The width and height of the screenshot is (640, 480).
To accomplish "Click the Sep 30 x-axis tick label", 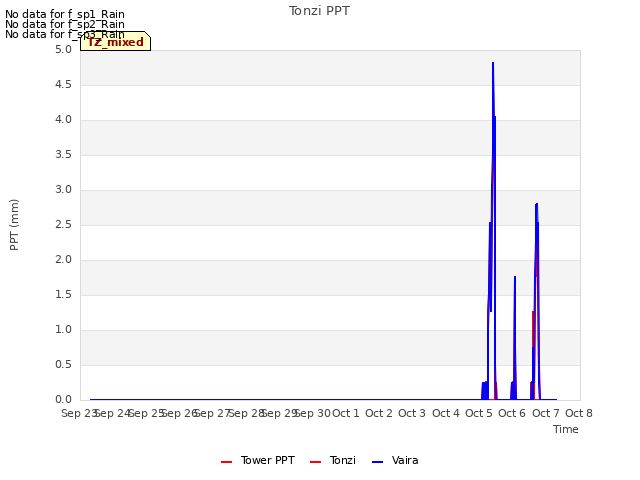I will coord(312,413).
